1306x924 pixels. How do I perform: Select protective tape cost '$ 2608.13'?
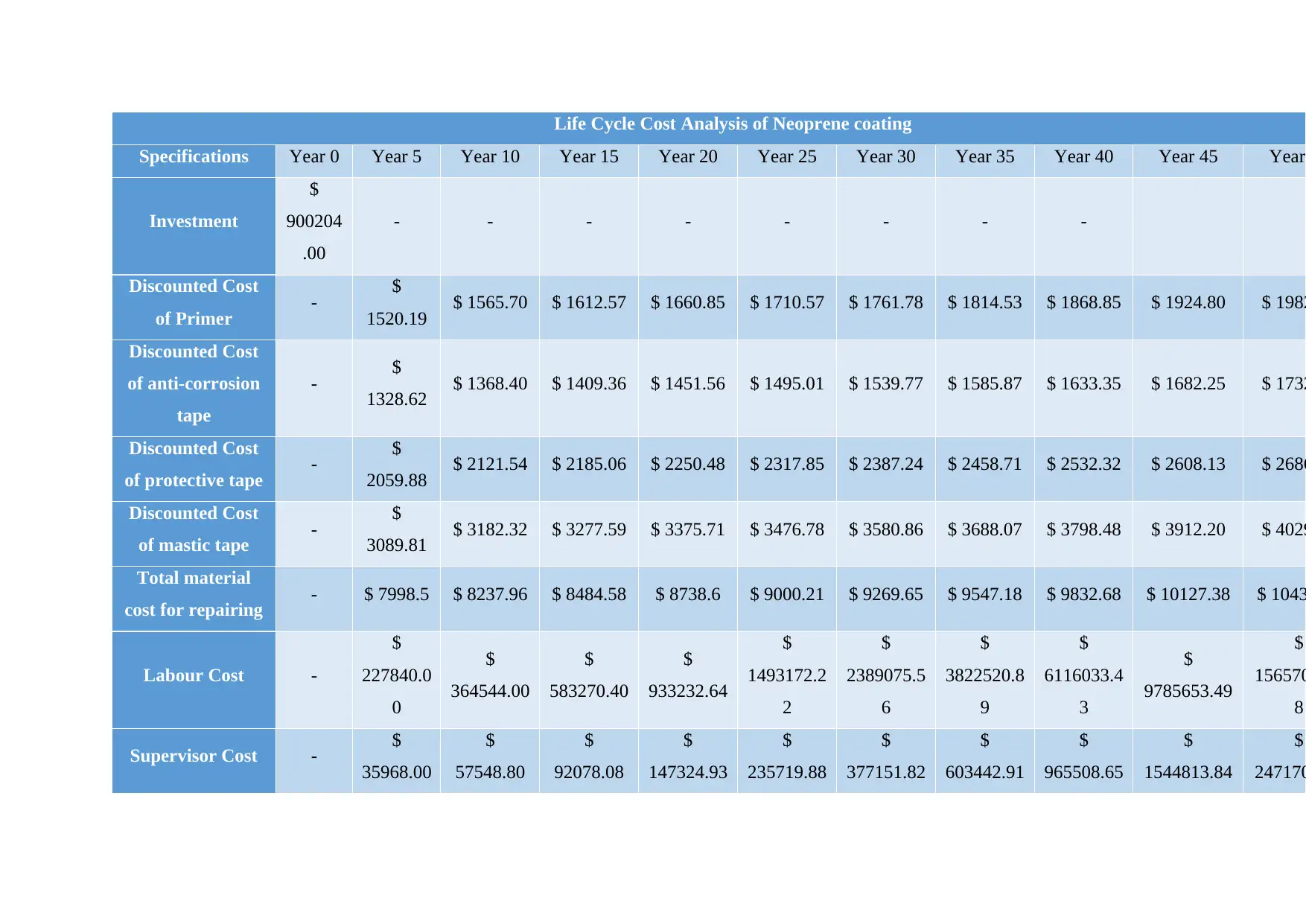click(x=1188, y=465)
